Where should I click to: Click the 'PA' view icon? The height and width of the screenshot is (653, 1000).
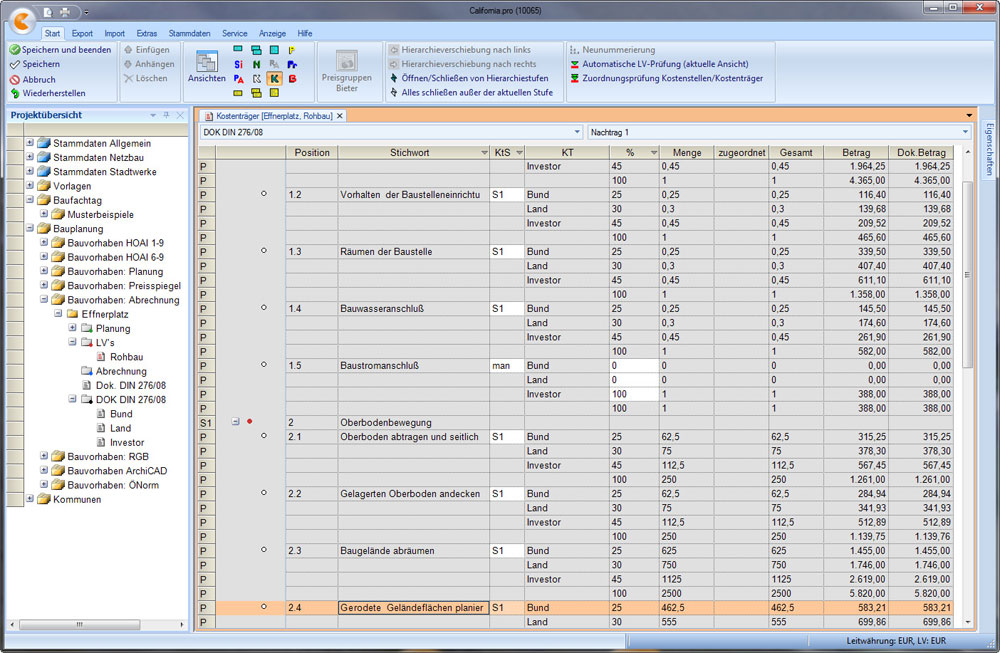(238, 78)
